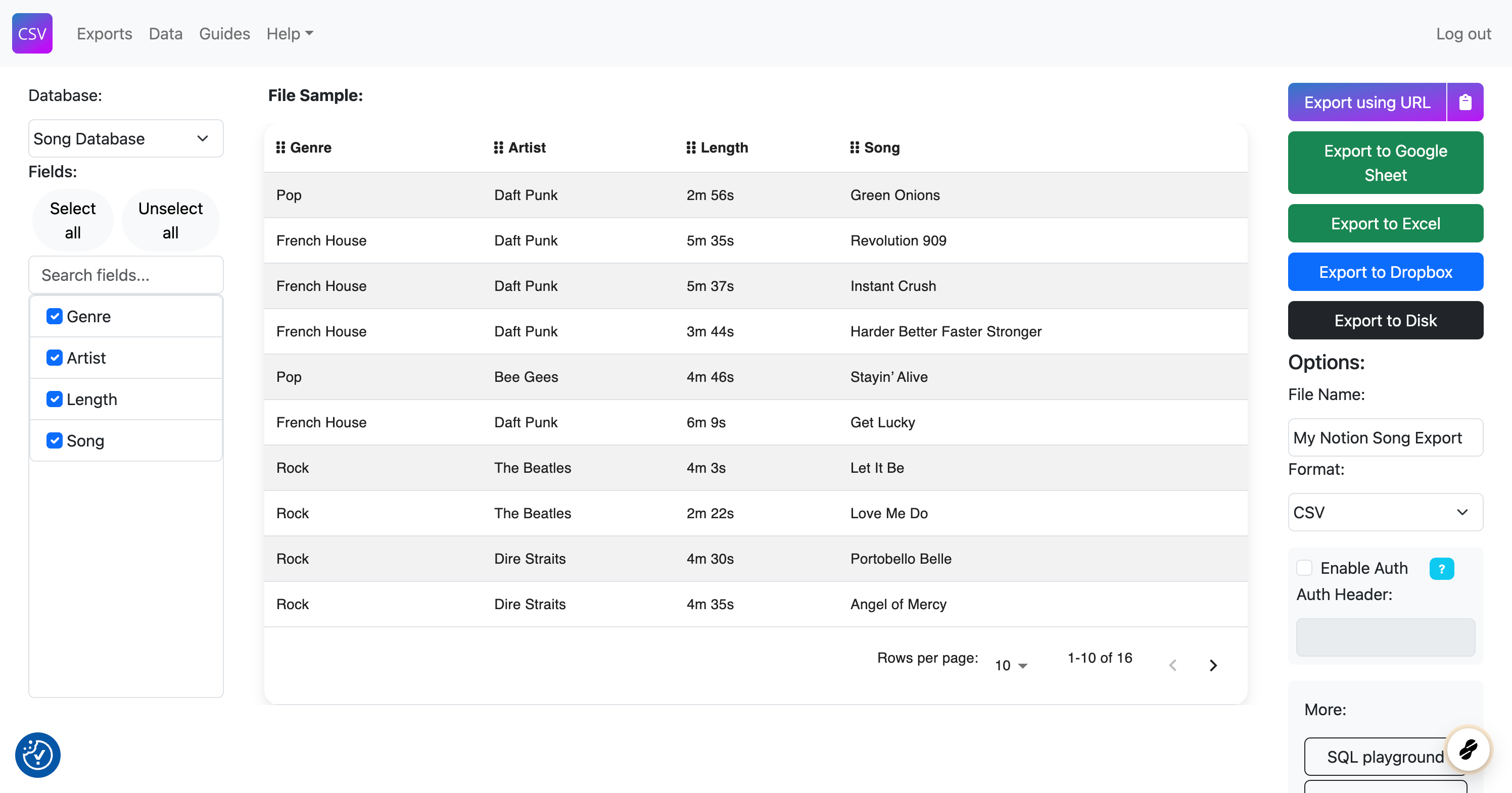
Task: Click the Genre column drag handle
Action: coord(280,148)
